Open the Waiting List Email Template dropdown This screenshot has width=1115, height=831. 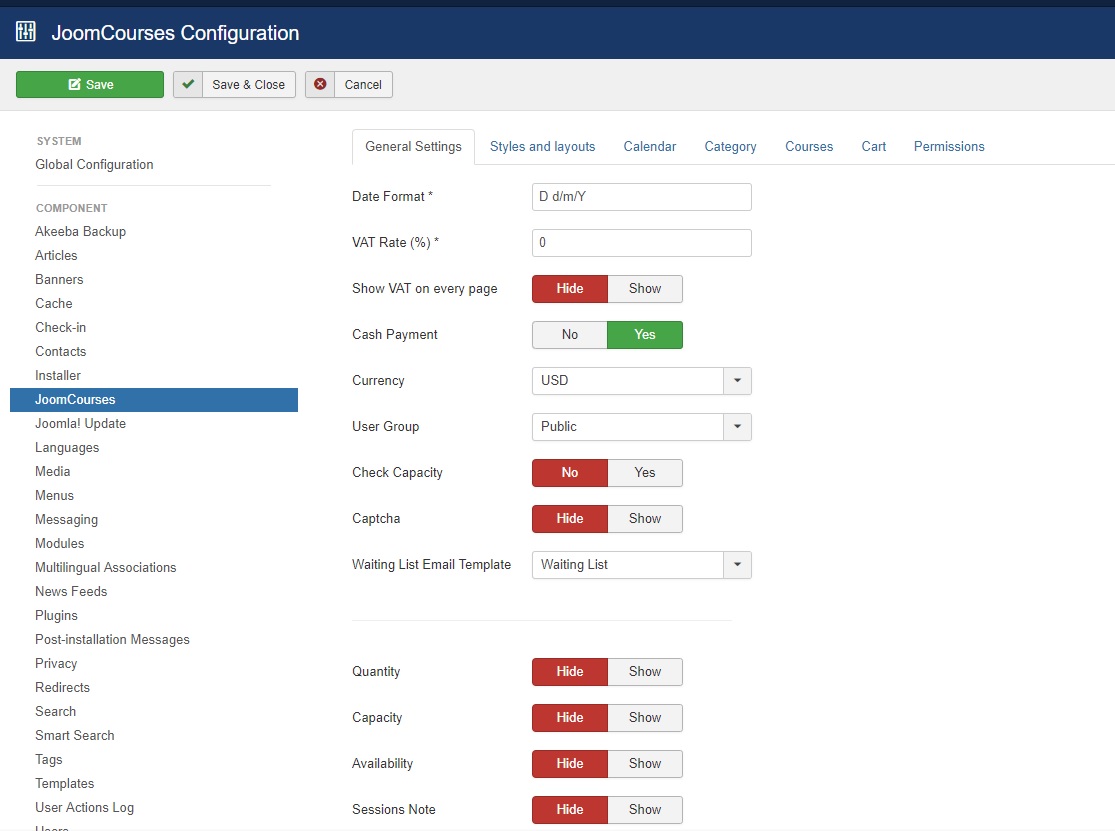pyautogui.click(x=737, y=564)
